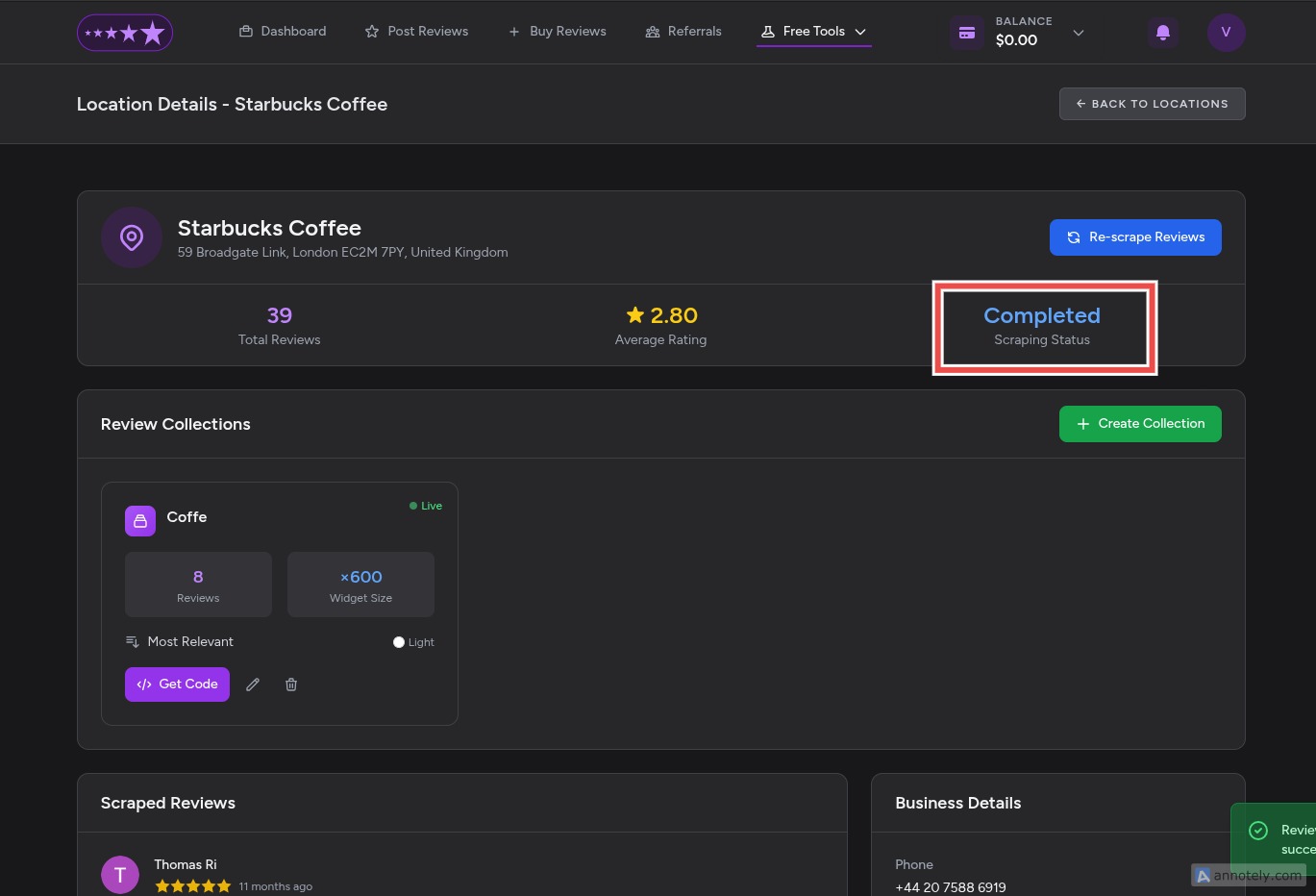1316x896 pixels.
Task: Click the Live status indicator
Action: [426, 506]
